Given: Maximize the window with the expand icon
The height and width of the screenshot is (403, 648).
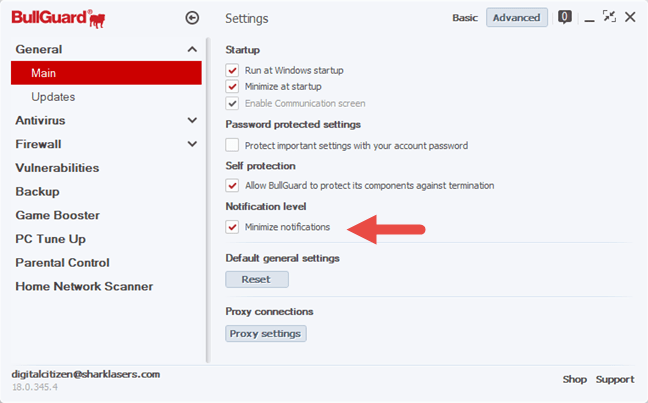Looking at the screenshot, I should click(x=609, y=17).
